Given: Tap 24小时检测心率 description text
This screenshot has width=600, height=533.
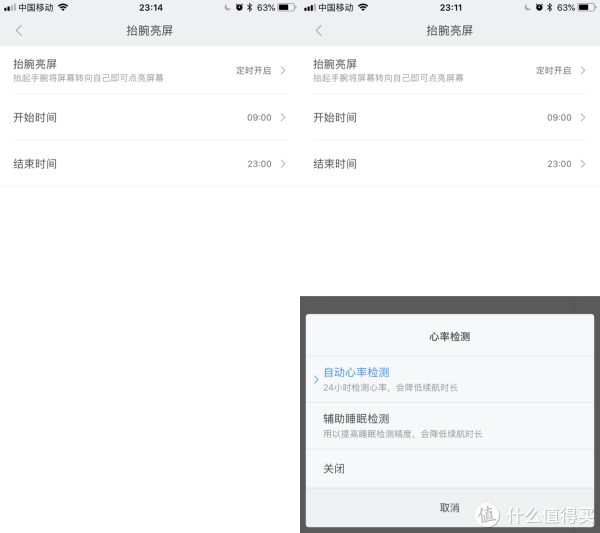Looking at the screenshot, I should [x=390, y=388].
